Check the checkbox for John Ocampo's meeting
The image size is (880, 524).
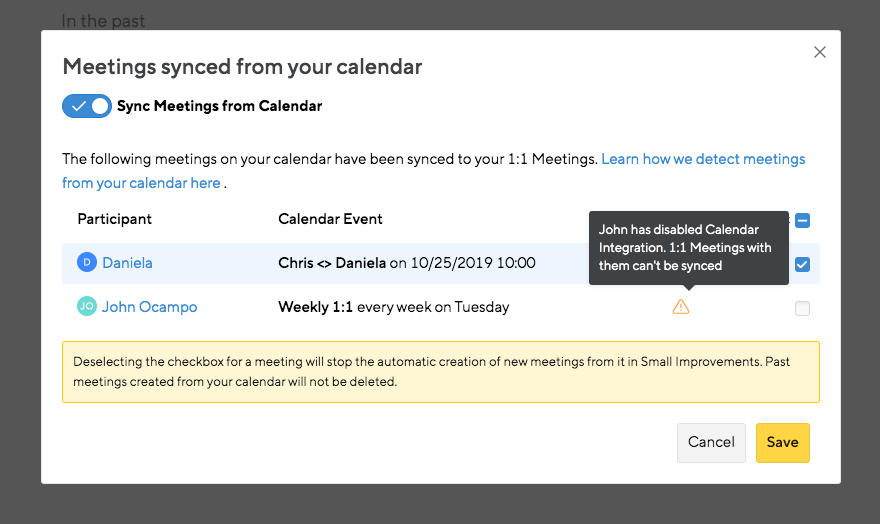click(802, 309)
